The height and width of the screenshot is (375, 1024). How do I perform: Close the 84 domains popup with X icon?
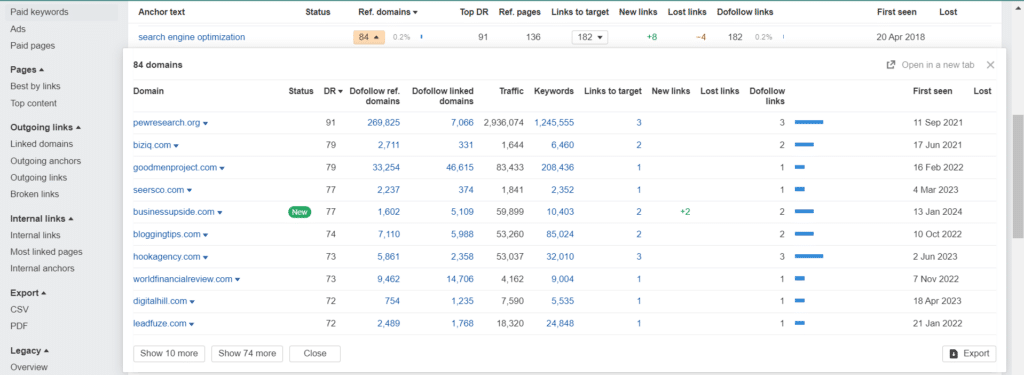(990, 65)
